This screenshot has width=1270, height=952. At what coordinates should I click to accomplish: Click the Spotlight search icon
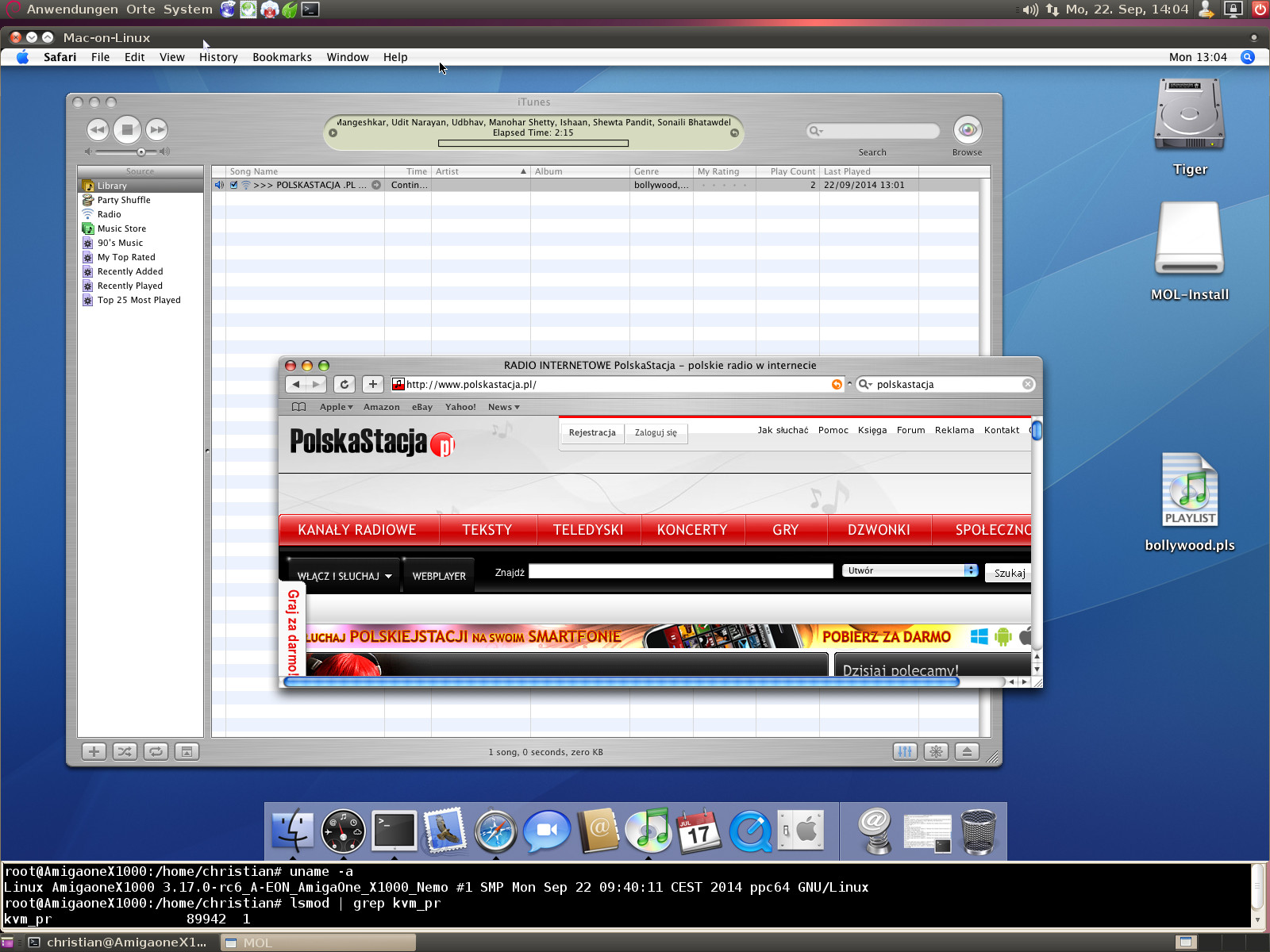(1248, 57)
